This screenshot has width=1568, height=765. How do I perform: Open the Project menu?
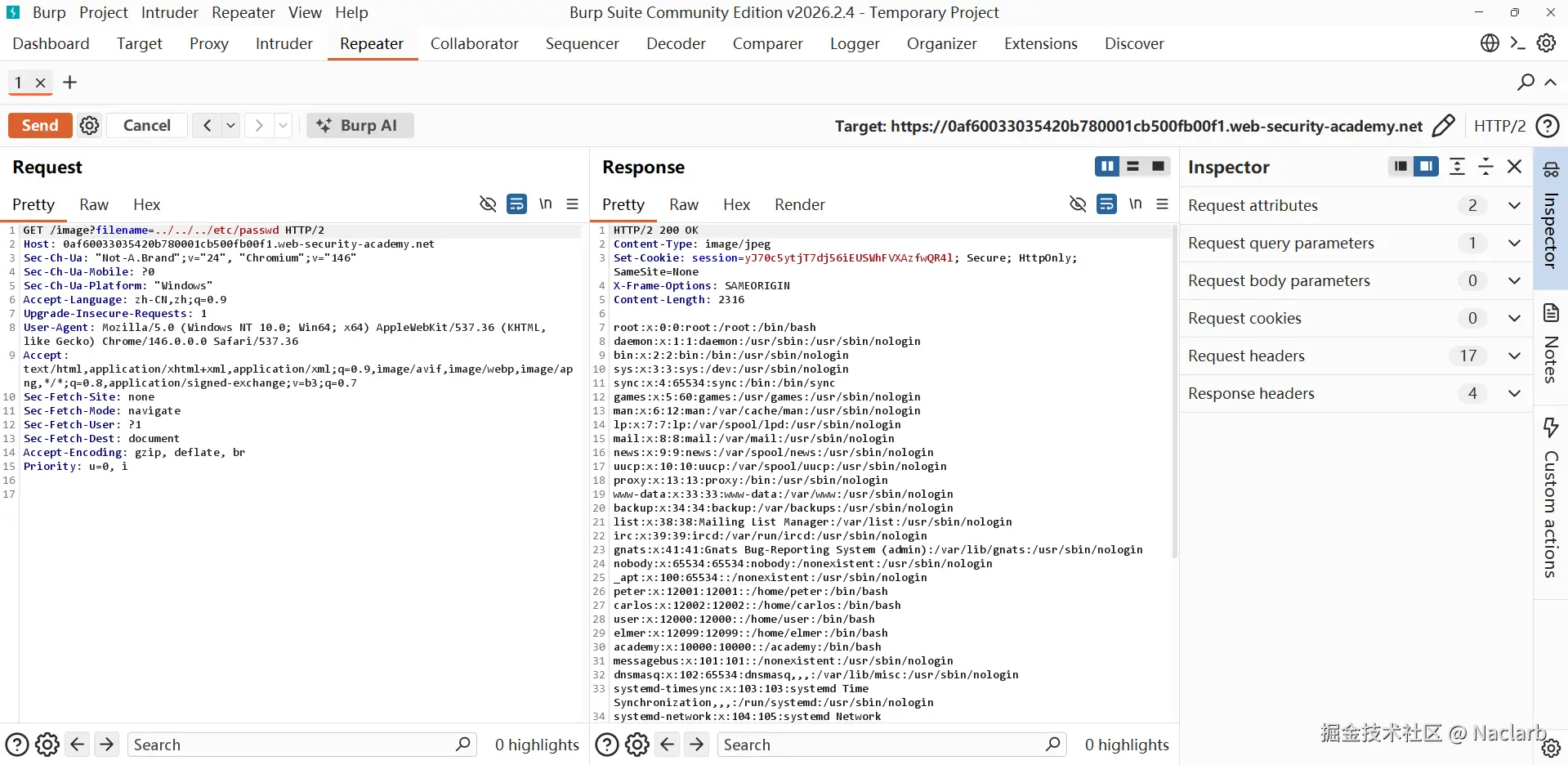coord(104,12)
